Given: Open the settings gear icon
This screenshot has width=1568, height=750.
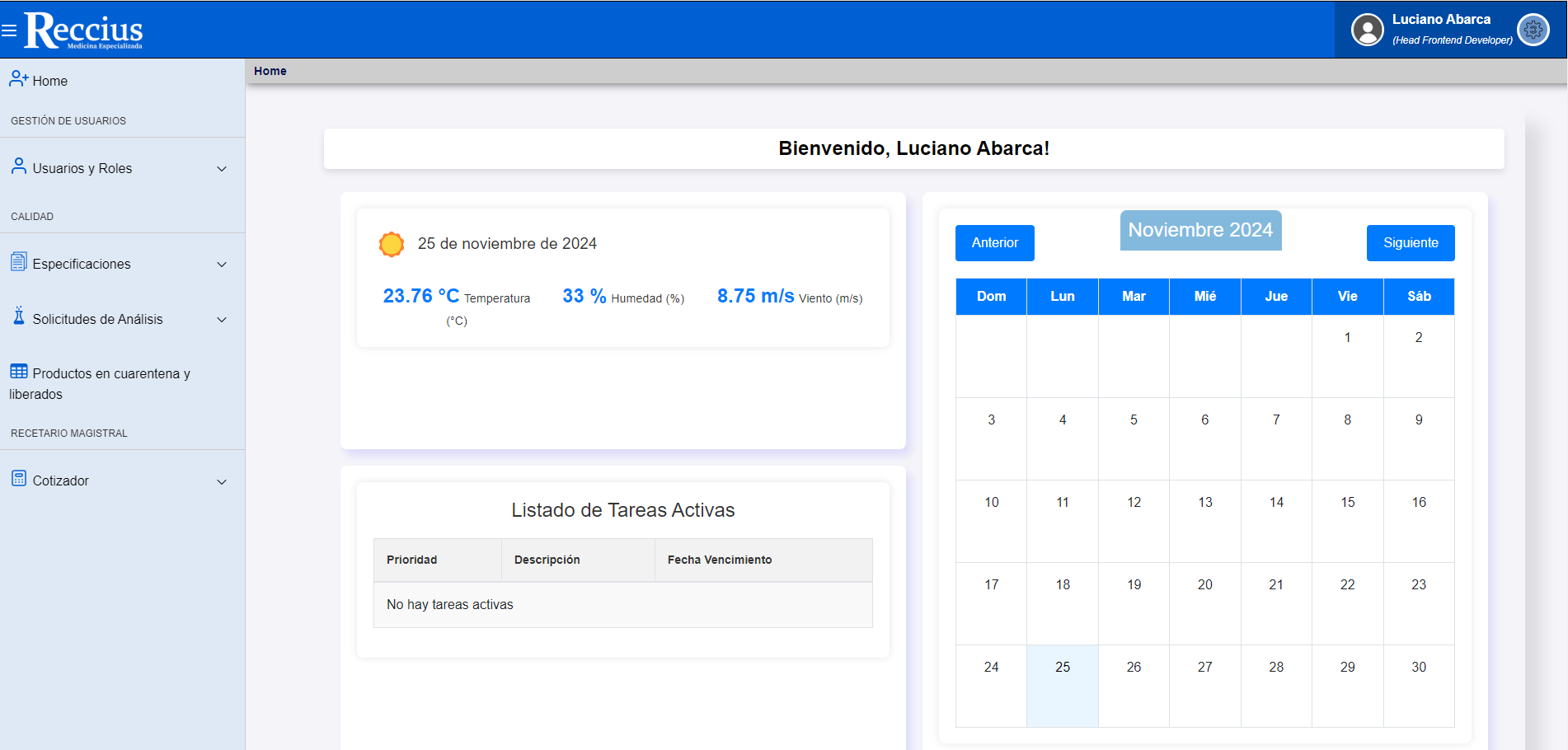Looking at the screenshot, I should pyautogui.click(x=1533, y=30).
